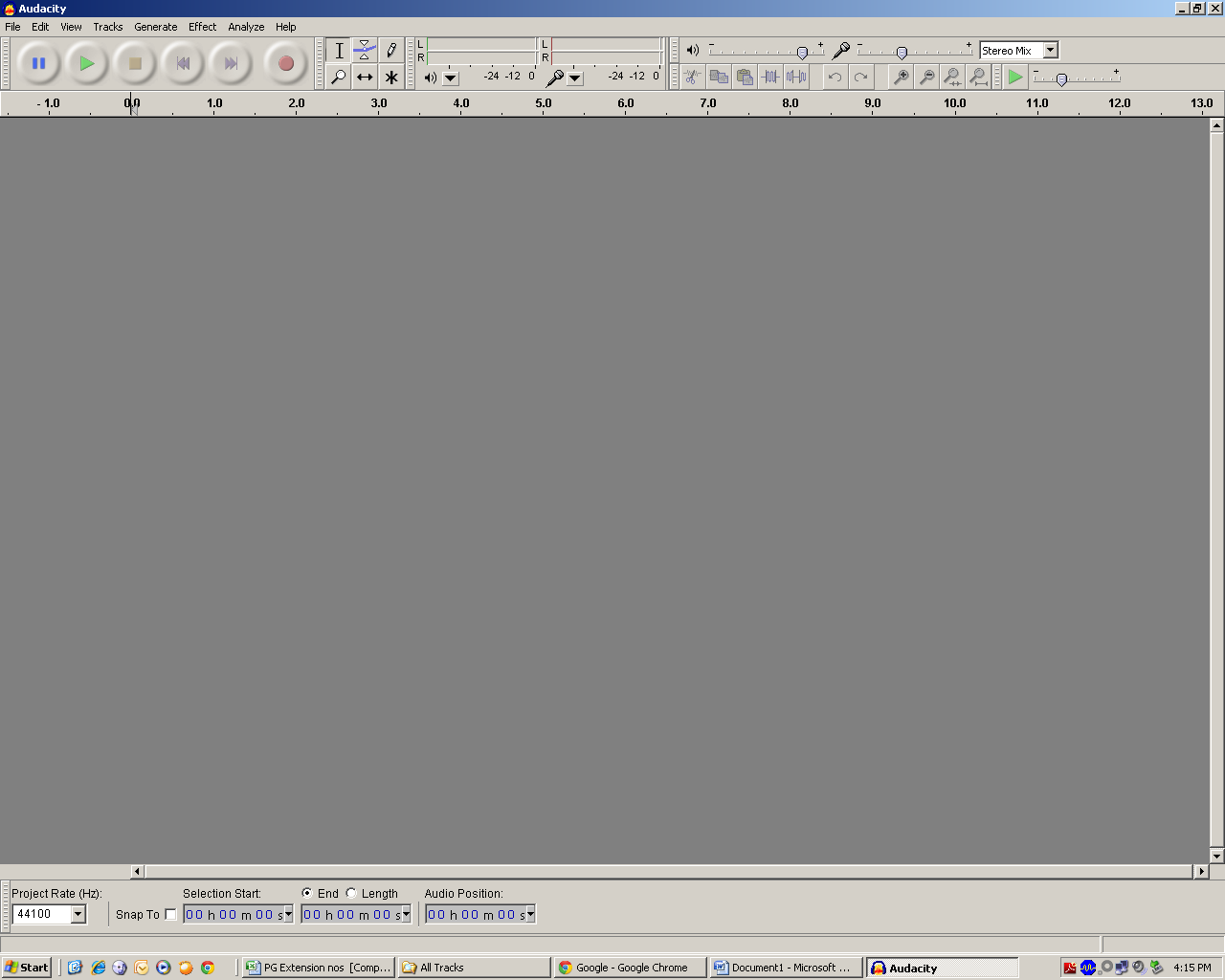Switch to Document1 Microsoft Word taskbar button
The width and height of the screenshot is (1225, 980).
(786, 968)
